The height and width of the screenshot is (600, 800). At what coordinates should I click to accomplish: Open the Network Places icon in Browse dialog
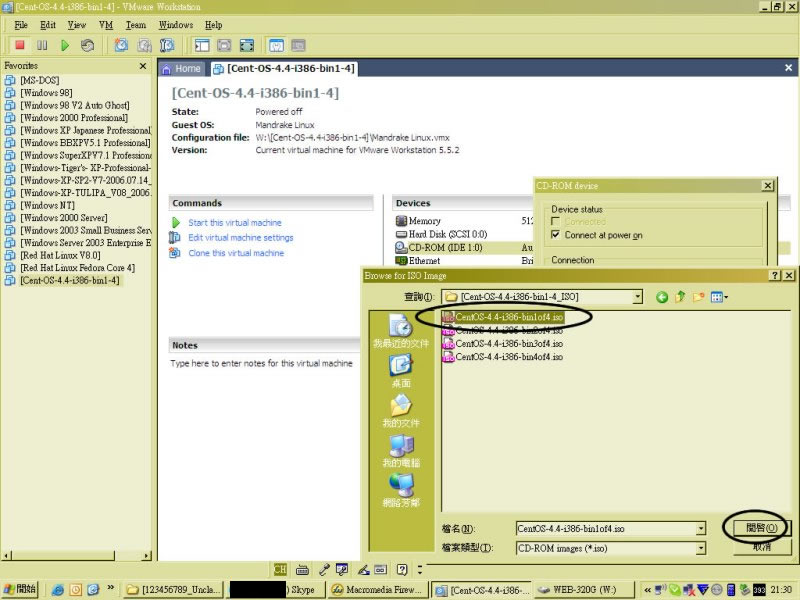[401, 490]
